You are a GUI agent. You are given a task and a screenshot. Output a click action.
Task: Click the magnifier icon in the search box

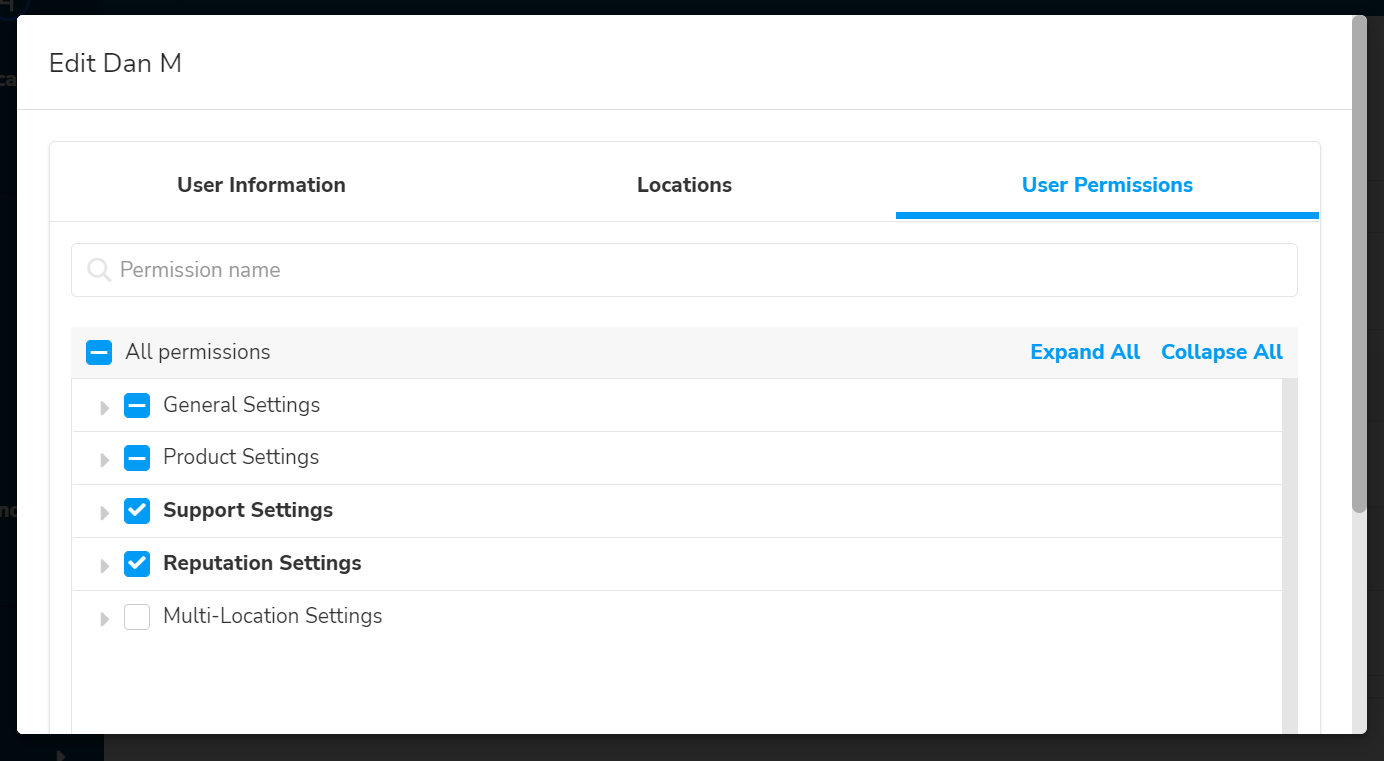coord(99,270)
